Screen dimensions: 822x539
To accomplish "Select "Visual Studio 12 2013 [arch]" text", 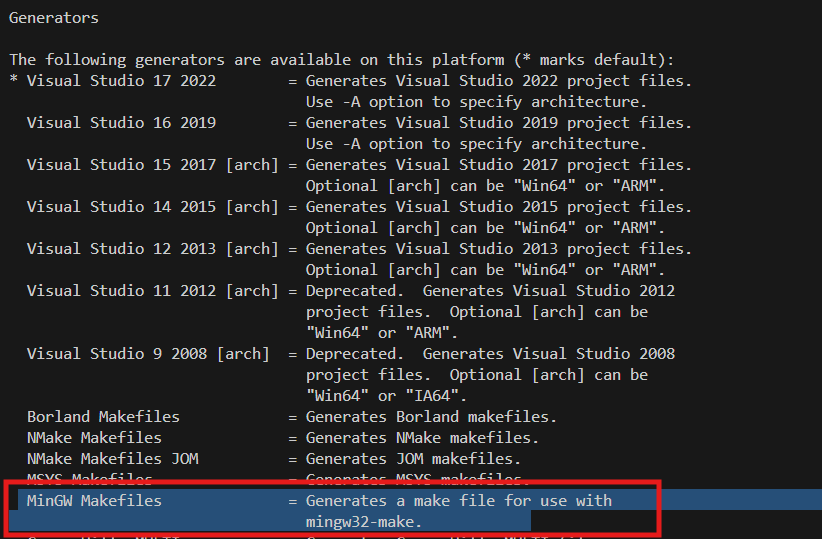I will (153, 249).
